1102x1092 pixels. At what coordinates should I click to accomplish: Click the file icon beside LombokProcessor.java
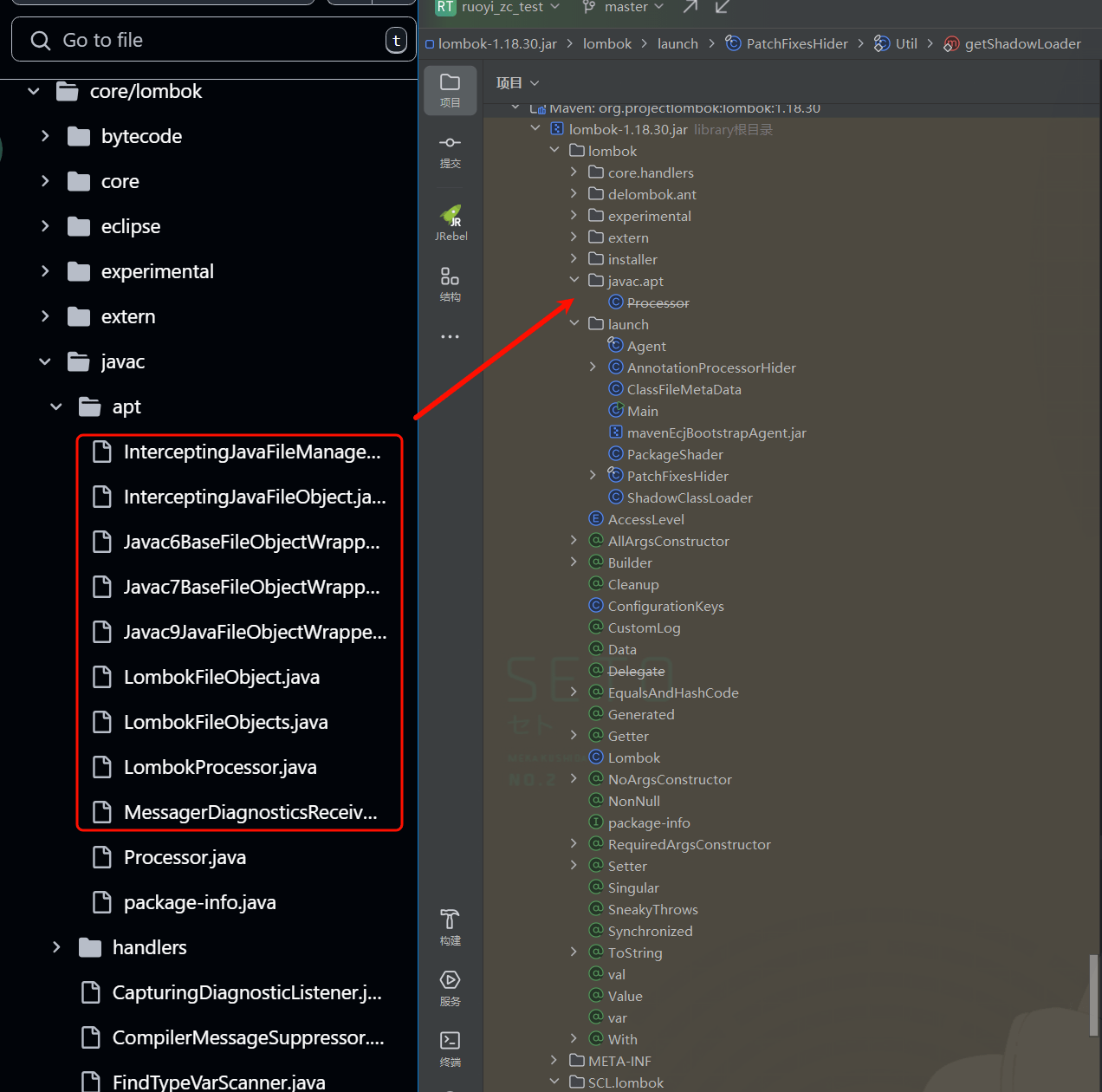pyautogui.click(x=102, y=767)
